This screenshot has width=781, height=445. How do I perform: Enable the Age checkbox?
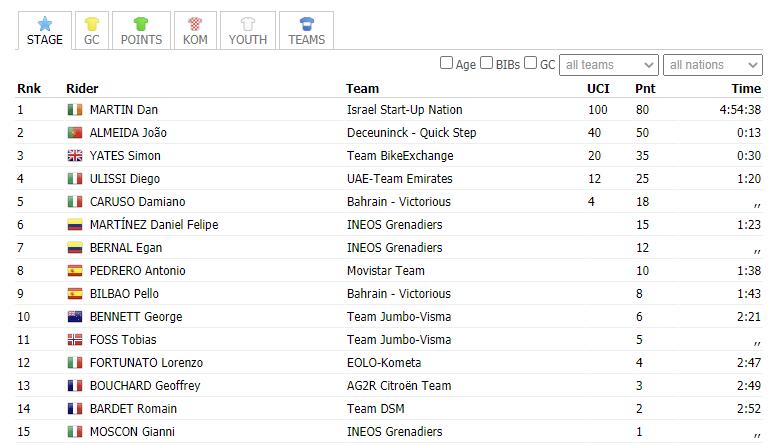pyautogui.click(x=446, y=63)
